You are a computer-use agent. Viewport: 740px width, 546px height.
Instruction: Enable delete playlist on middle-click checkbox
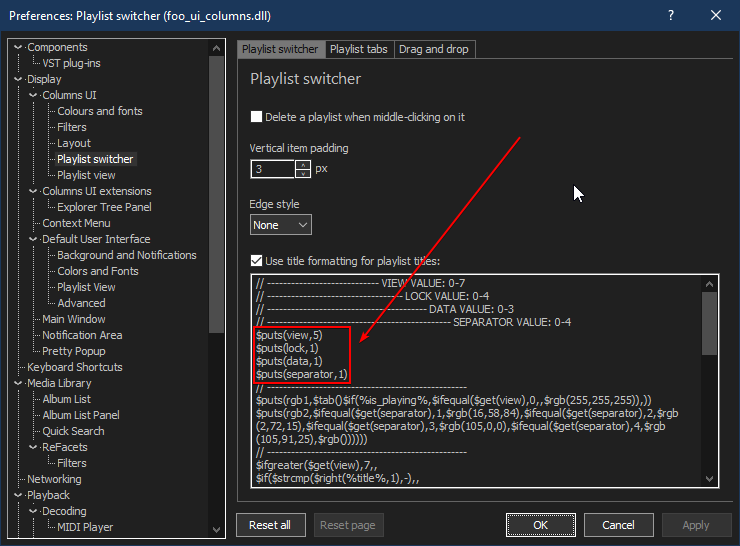coord(257,117)
